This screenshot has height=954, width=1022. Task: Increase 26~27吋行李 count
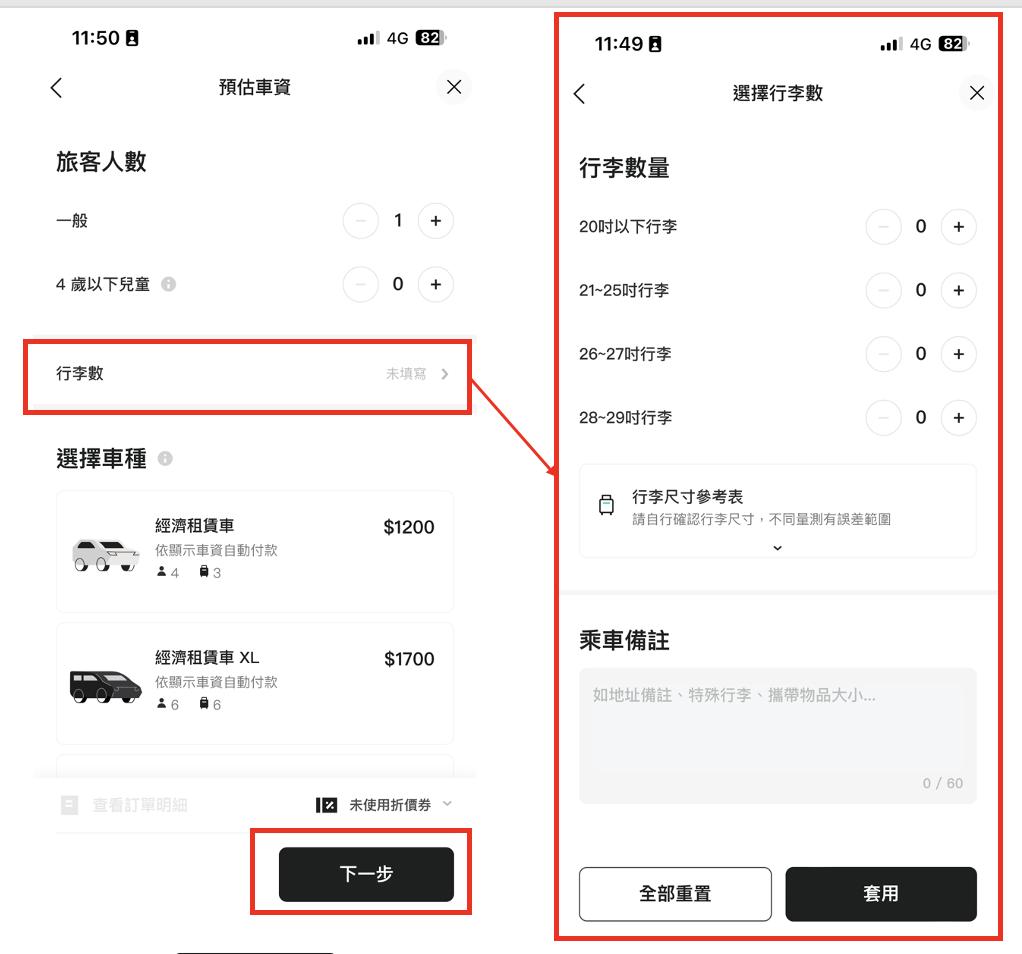pos(959,354)
